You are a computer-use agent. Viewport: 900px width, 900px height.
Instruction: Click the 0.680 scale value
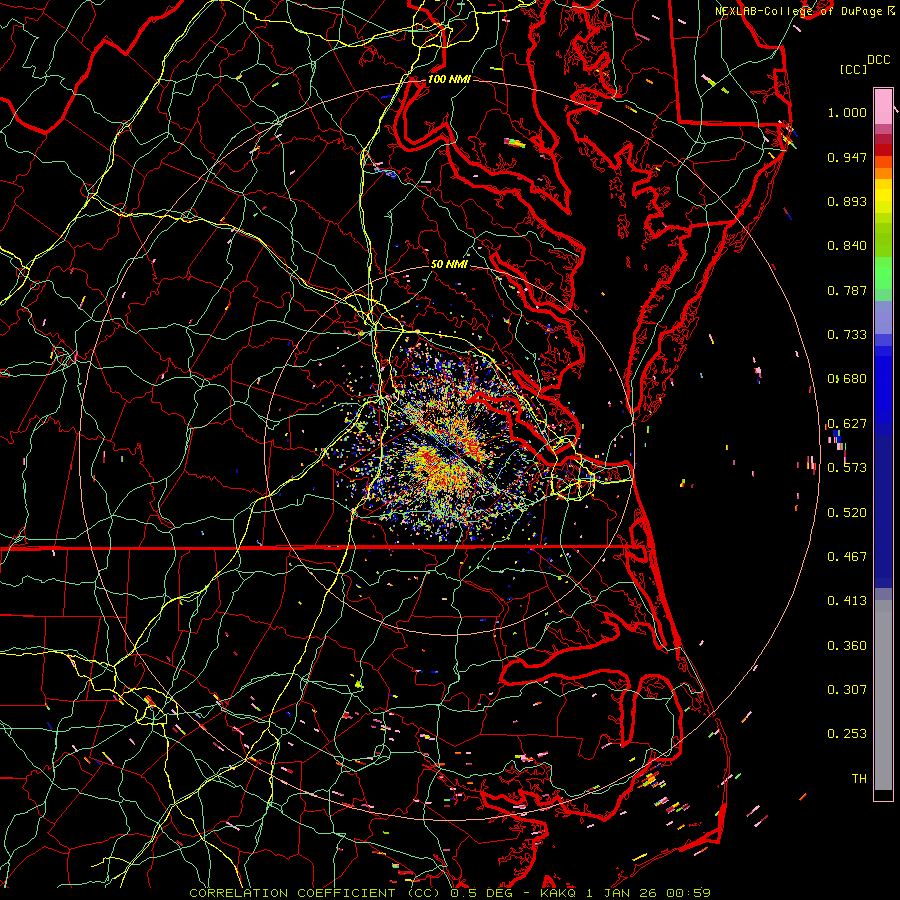847,379
